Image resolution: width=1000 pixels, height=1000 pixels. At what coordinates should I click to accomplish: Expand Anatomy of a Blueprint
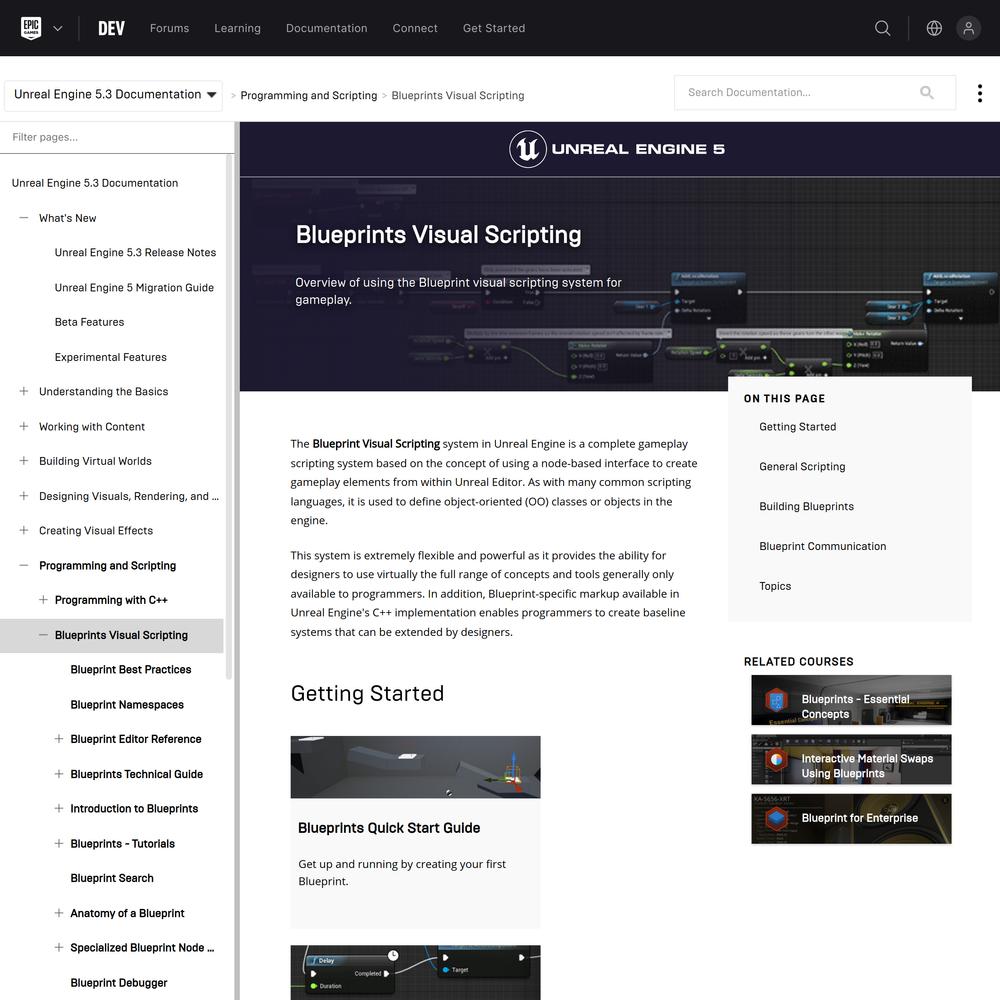click(x=59, y=913)
